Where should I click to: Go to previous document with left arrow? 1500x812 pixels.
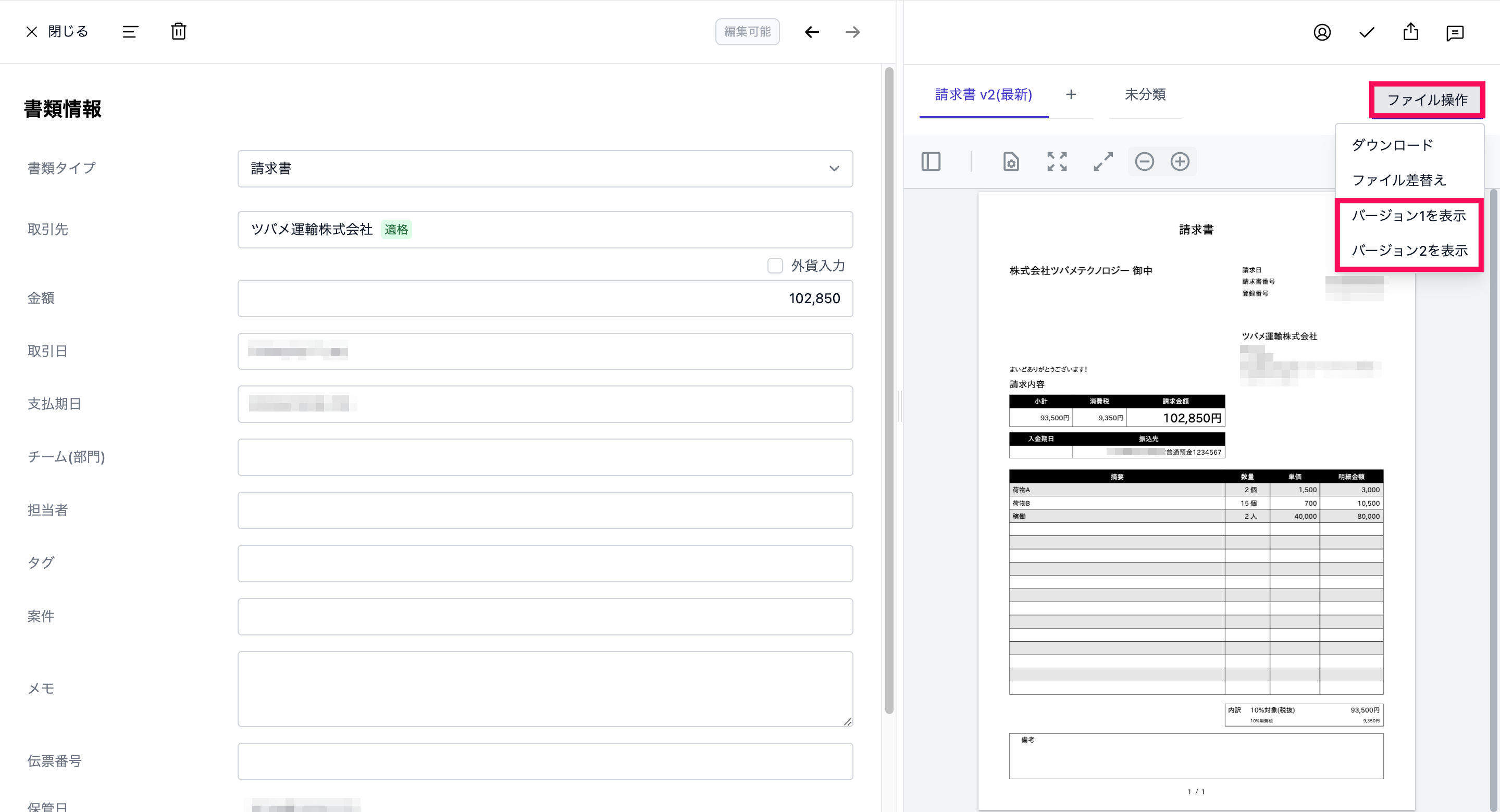(x=812, y=32)
